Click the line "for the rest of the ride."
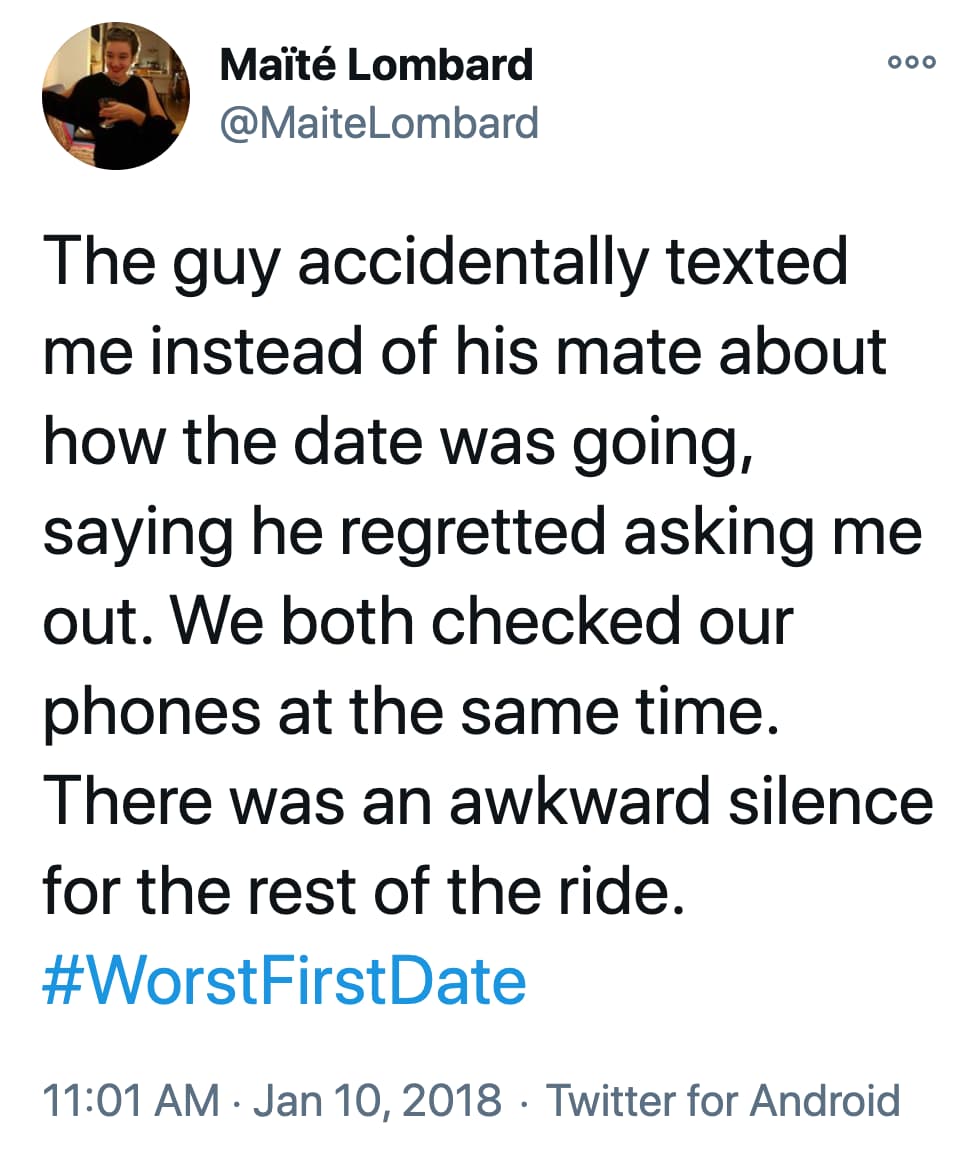Viewport: 980px width, 1154px height. (x=364, y=890)
